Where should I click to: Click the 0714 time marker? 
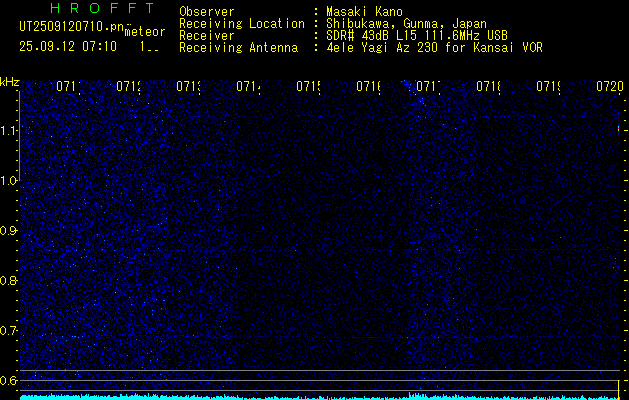click(248, 86)
